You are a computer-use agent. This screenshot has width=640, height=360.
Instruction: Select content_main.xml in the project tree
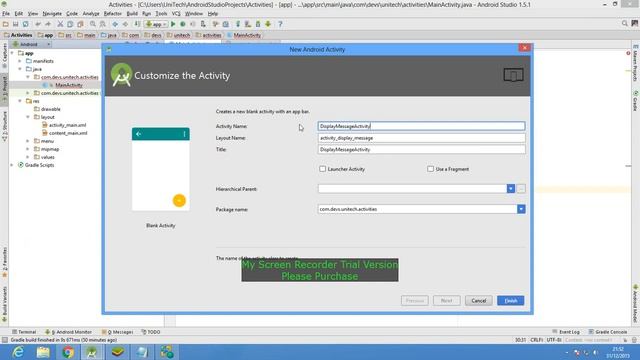68,133
